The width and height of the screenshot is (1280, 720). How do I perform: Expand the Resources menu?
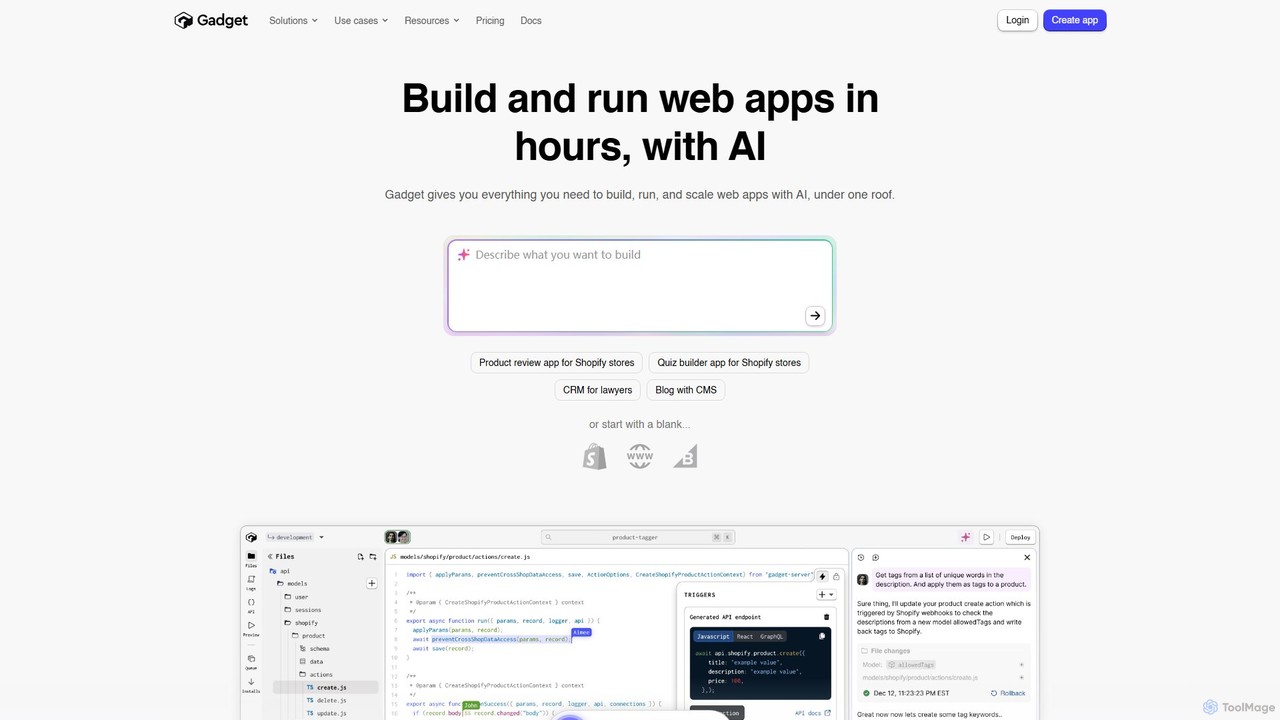pyautogui.click(x=432, y=20)
